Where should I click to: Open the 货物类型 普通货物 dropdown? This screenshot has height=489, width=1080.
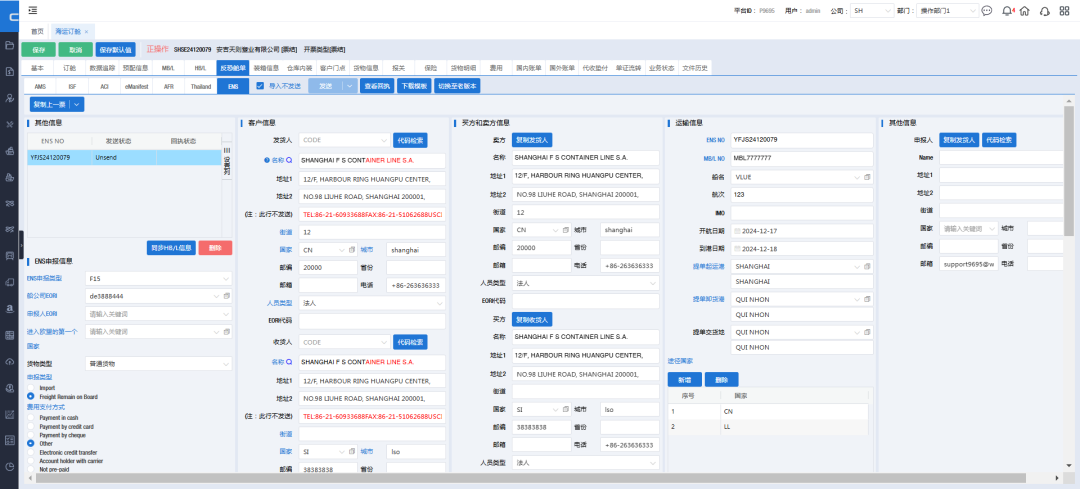coord(159,363)
